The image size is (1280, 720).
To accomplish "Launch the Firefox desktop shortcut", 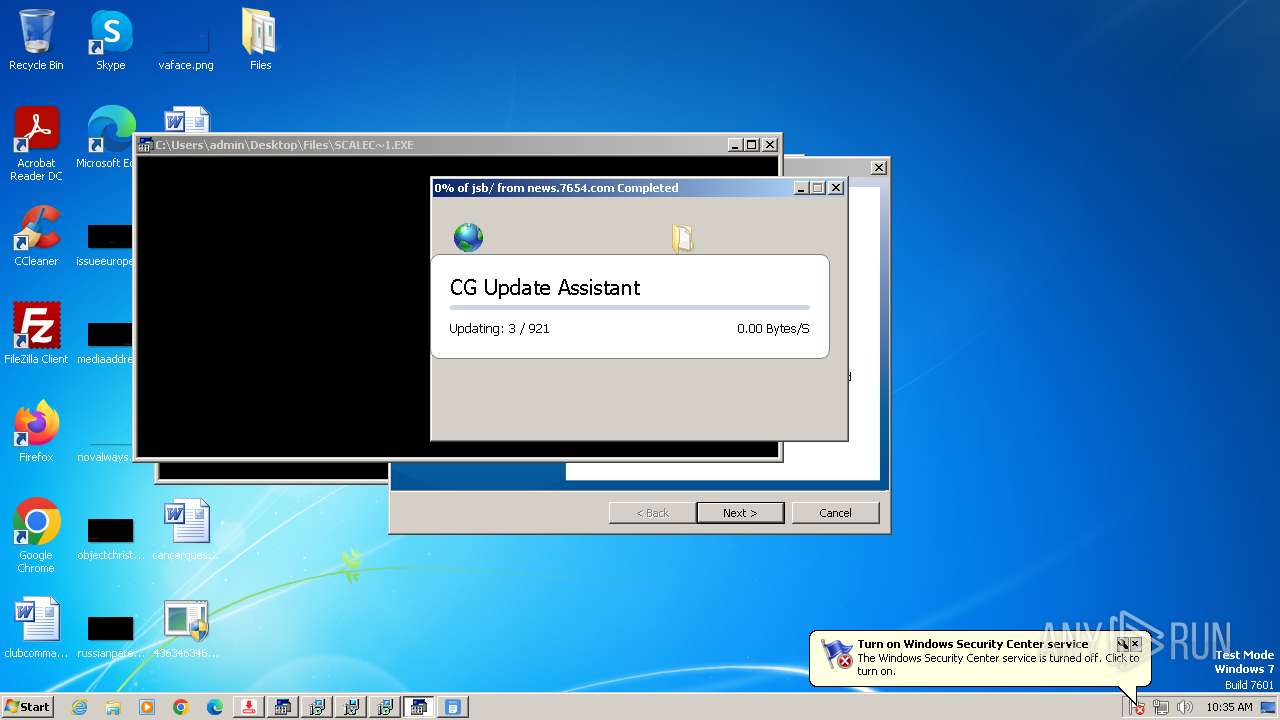I will pos(36,432).
